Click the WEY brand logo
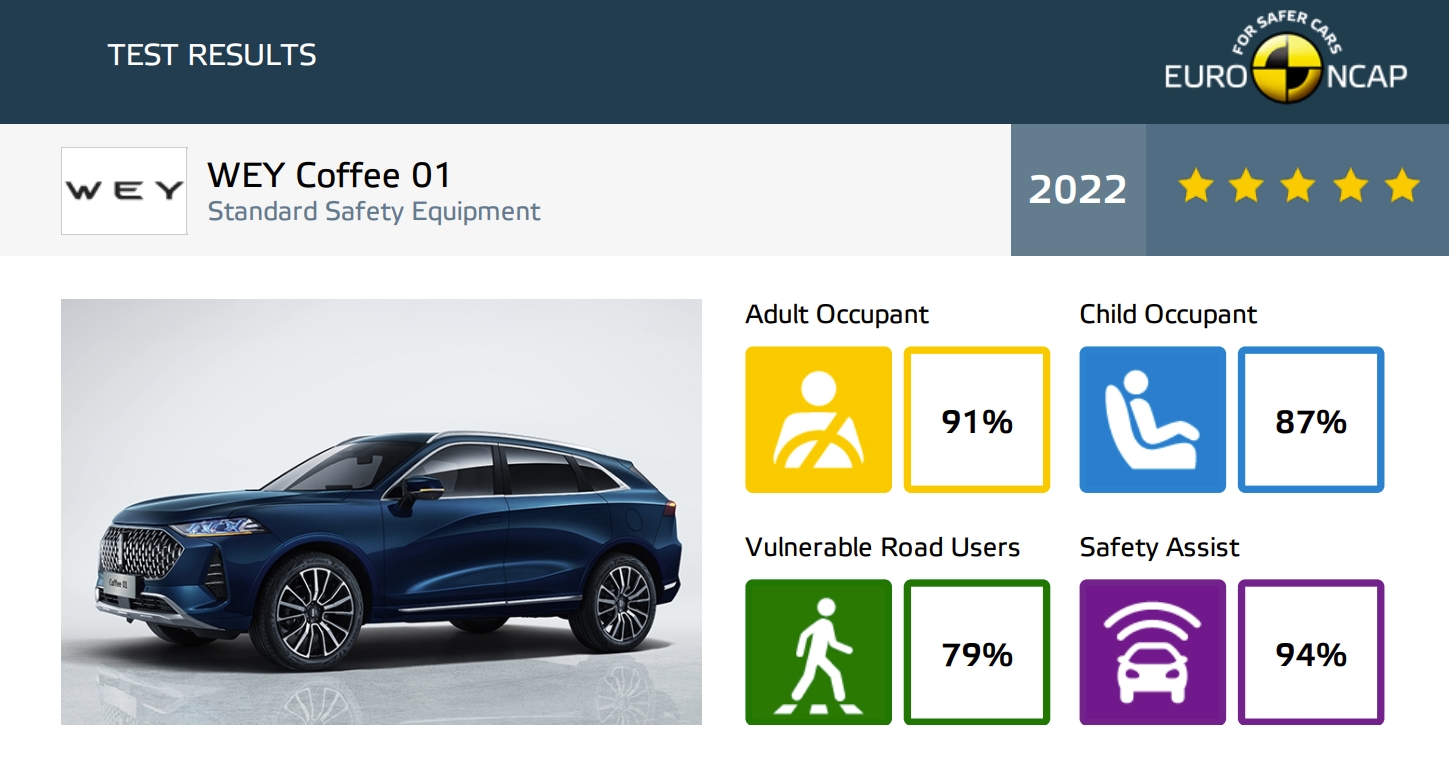The width and height of the screenshot is (1449, 764). point(124,191)
